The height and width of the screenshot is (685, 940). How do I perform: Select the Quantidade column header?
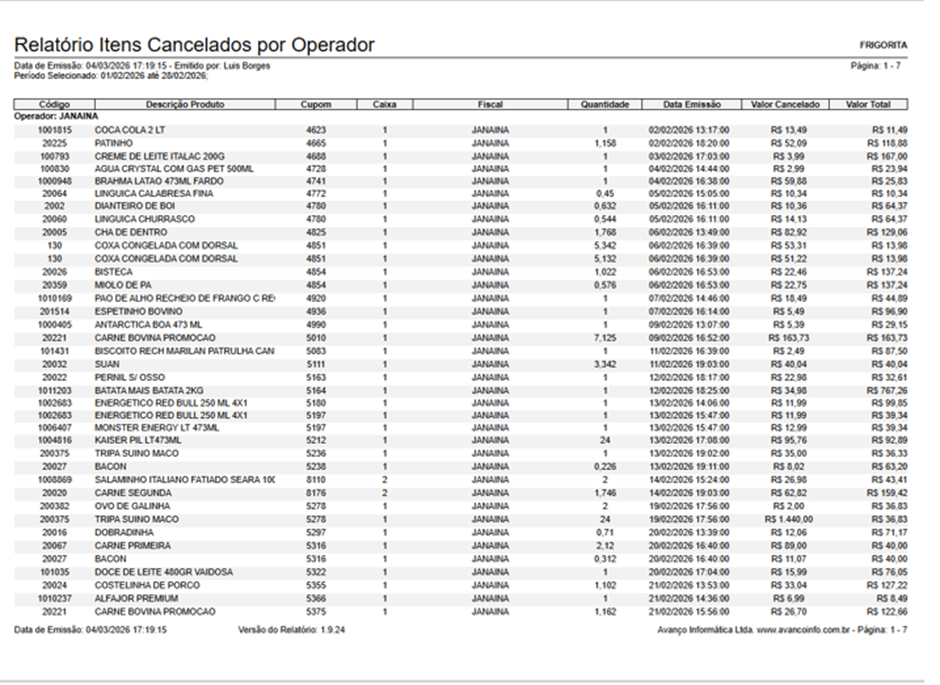tap(605, 104)
